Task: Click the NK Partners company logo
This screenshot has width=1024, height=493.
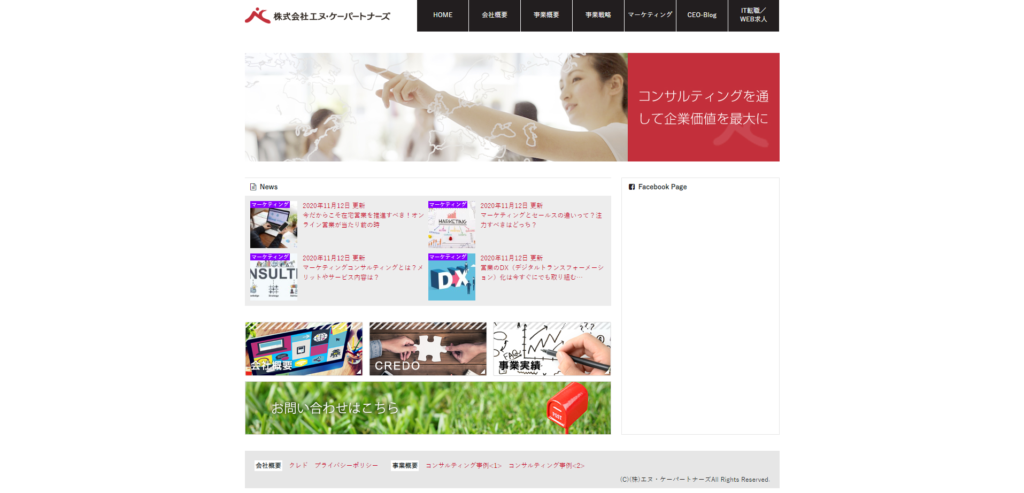Action: (317, 16)
